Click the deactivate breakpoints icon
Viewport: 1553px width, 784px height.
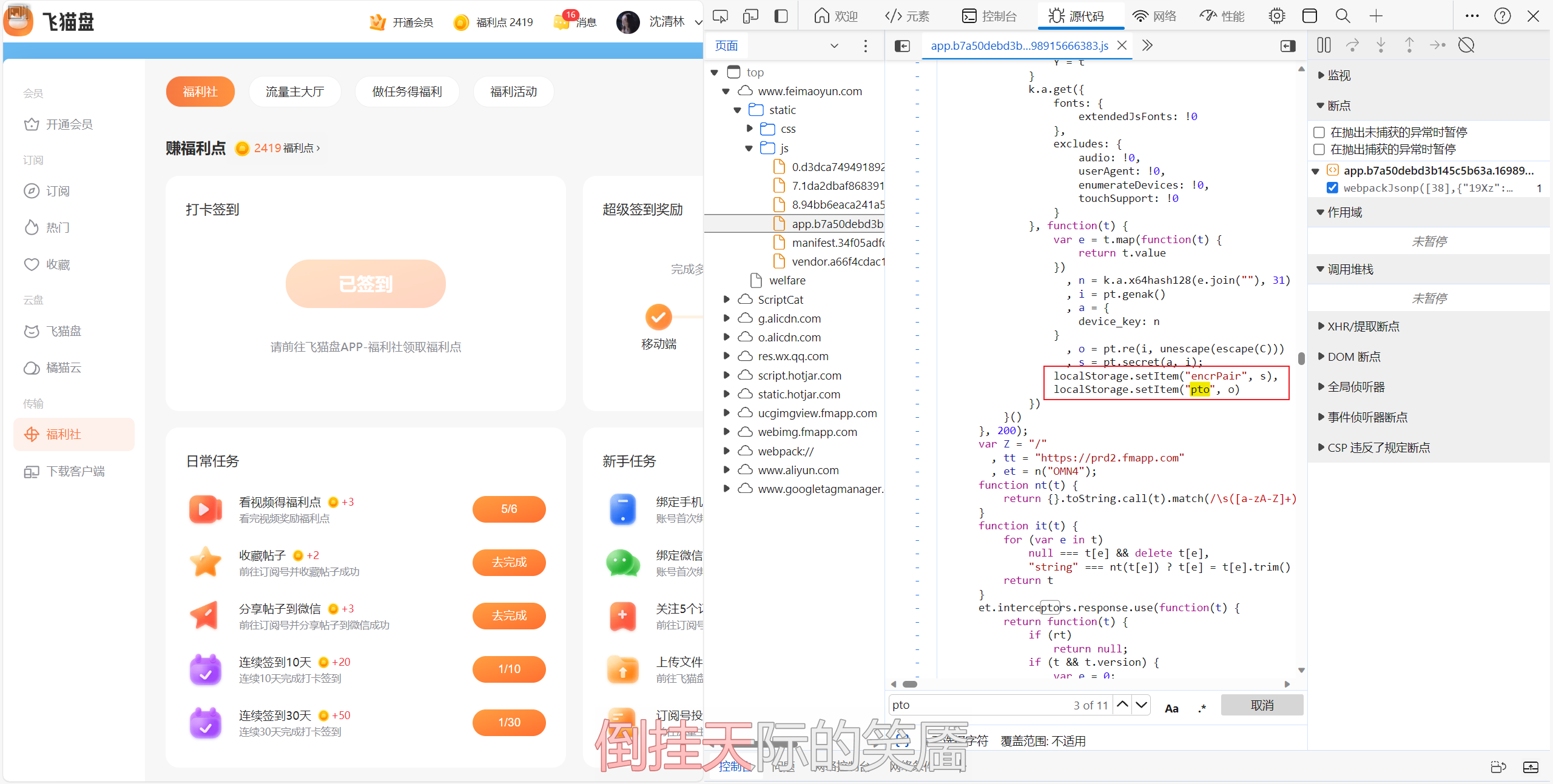coord(1466,45)
